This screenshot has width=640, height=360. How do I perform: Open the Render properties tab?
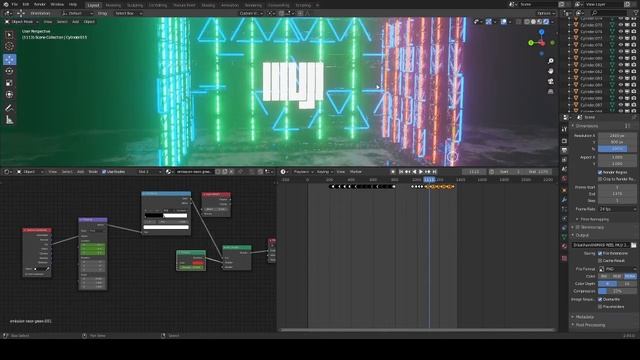coord(564,141)
